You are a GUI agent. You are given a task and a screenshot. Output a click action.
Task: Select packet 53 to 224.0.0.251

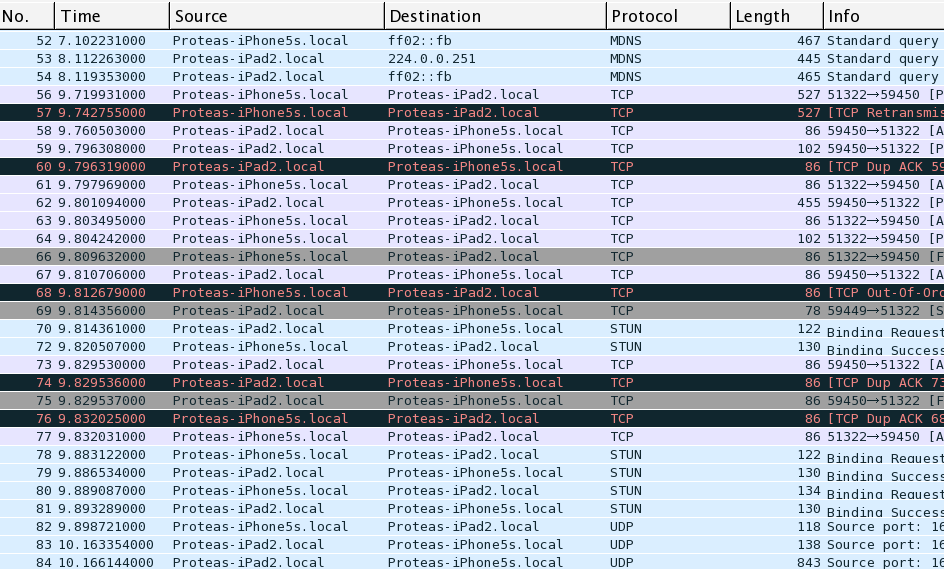click(x=472, y=58)
